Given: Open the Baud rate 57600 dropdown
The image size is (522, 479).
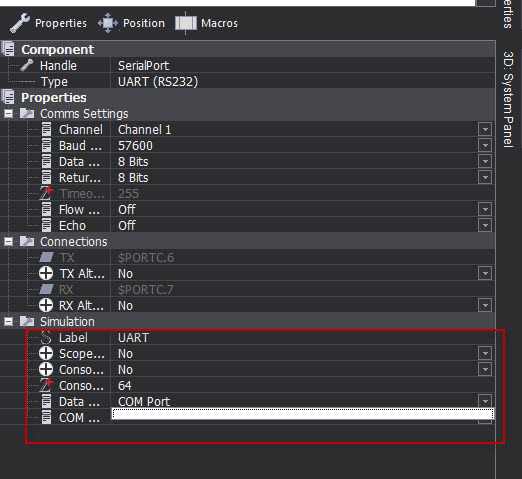Looking at the screenshot, I should [x=485, y=145].
